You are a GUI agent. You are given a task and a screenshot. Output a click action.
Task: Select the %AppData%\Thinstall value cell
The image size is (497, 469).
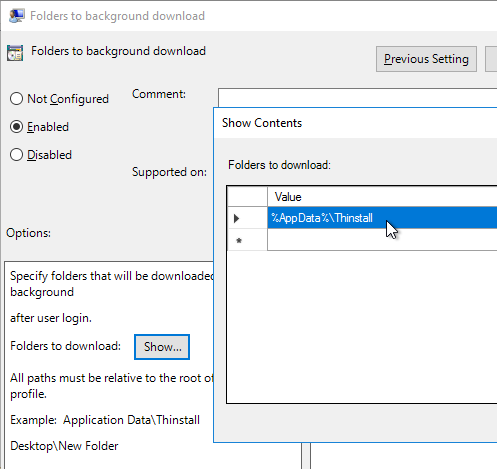point(382,218)
